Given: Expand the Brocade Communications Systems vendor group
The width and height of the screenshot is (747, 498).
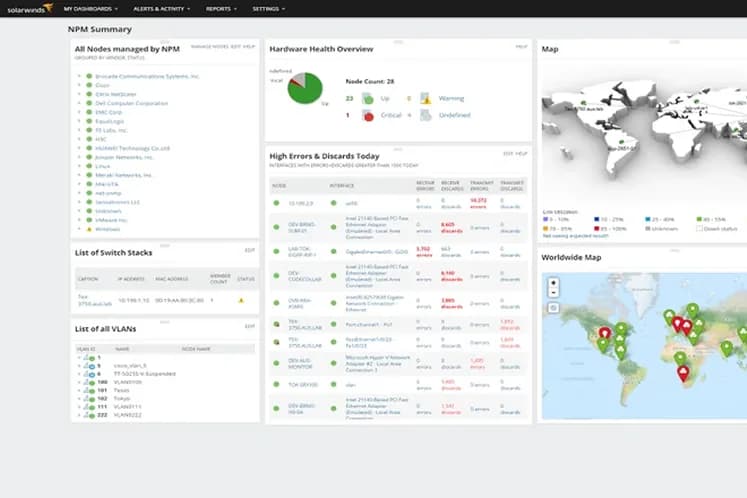Looking at the screenshot, I should (79, 76).
